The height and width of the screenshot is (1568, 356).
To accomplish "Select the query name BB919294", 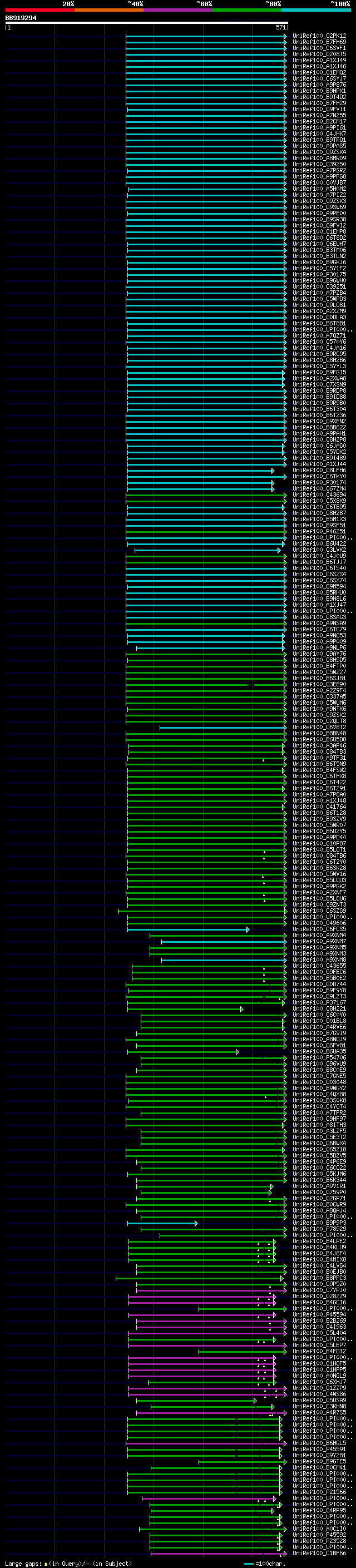I will 21,18.
